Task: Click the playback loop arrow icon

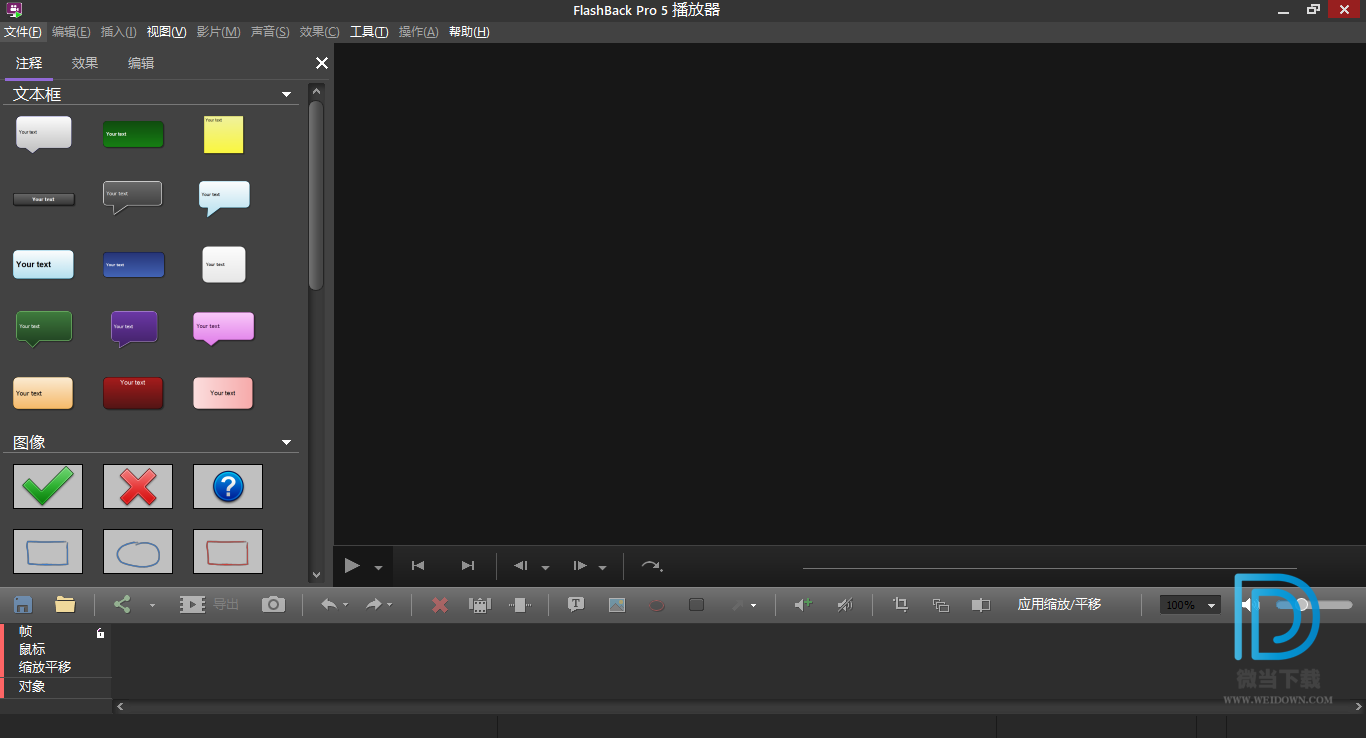Action: pos(651,566)
